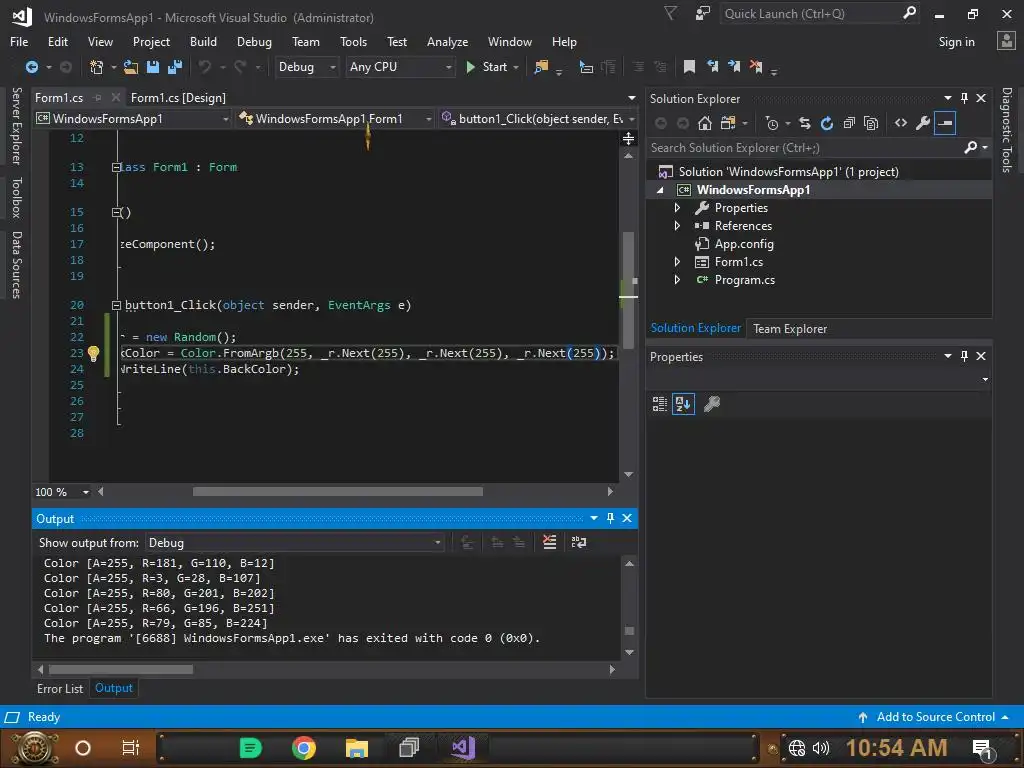
Task: Open the Show output from dropdown
Action: pos(295,543)
